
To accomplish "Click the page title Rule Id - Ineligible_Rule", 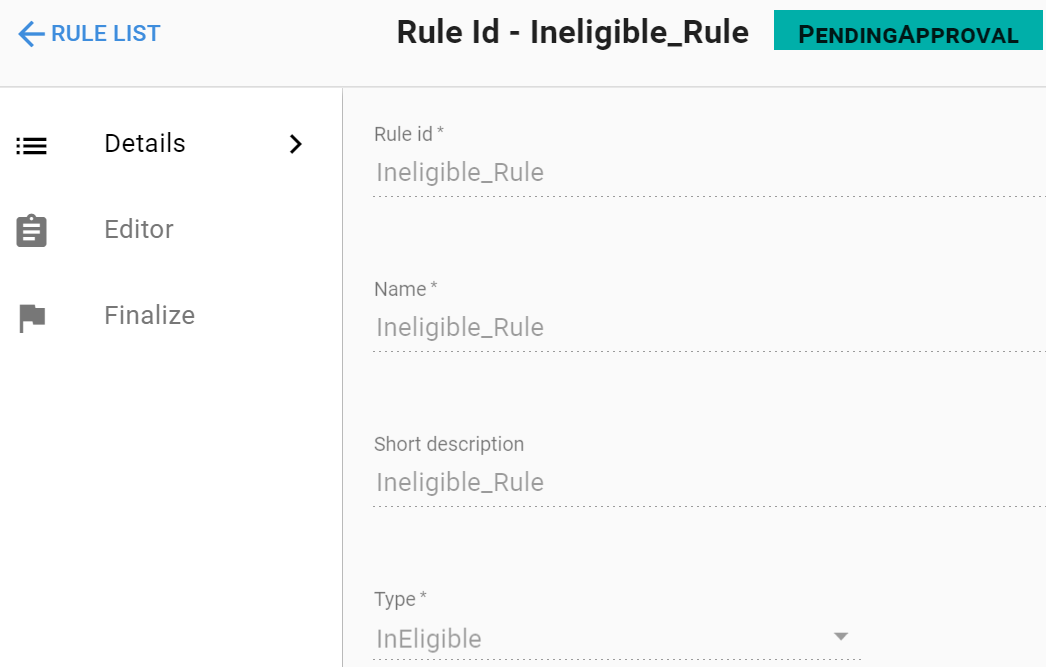I will (x=572, y=33).
